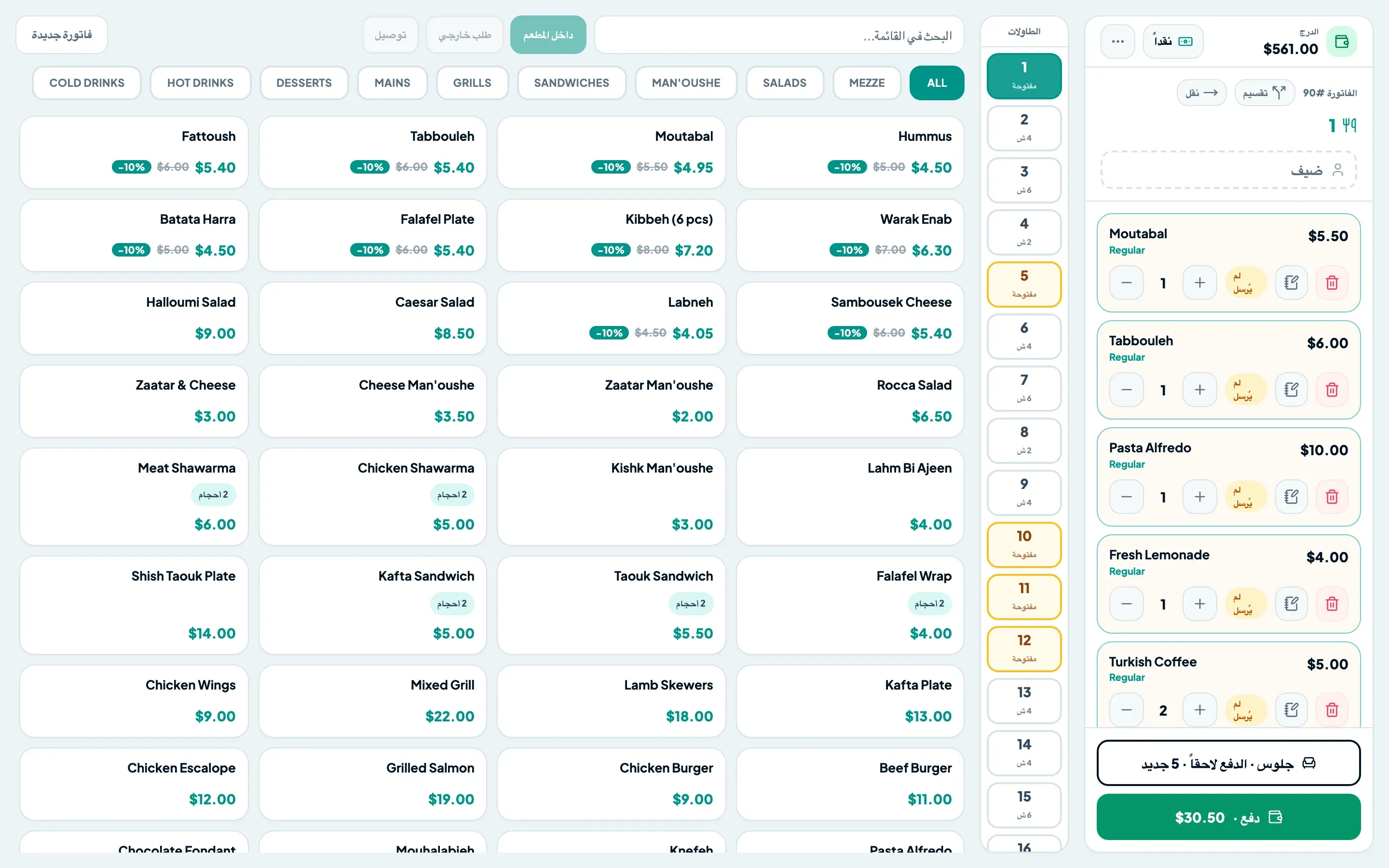Click the menu search field

tap(779, 35)
